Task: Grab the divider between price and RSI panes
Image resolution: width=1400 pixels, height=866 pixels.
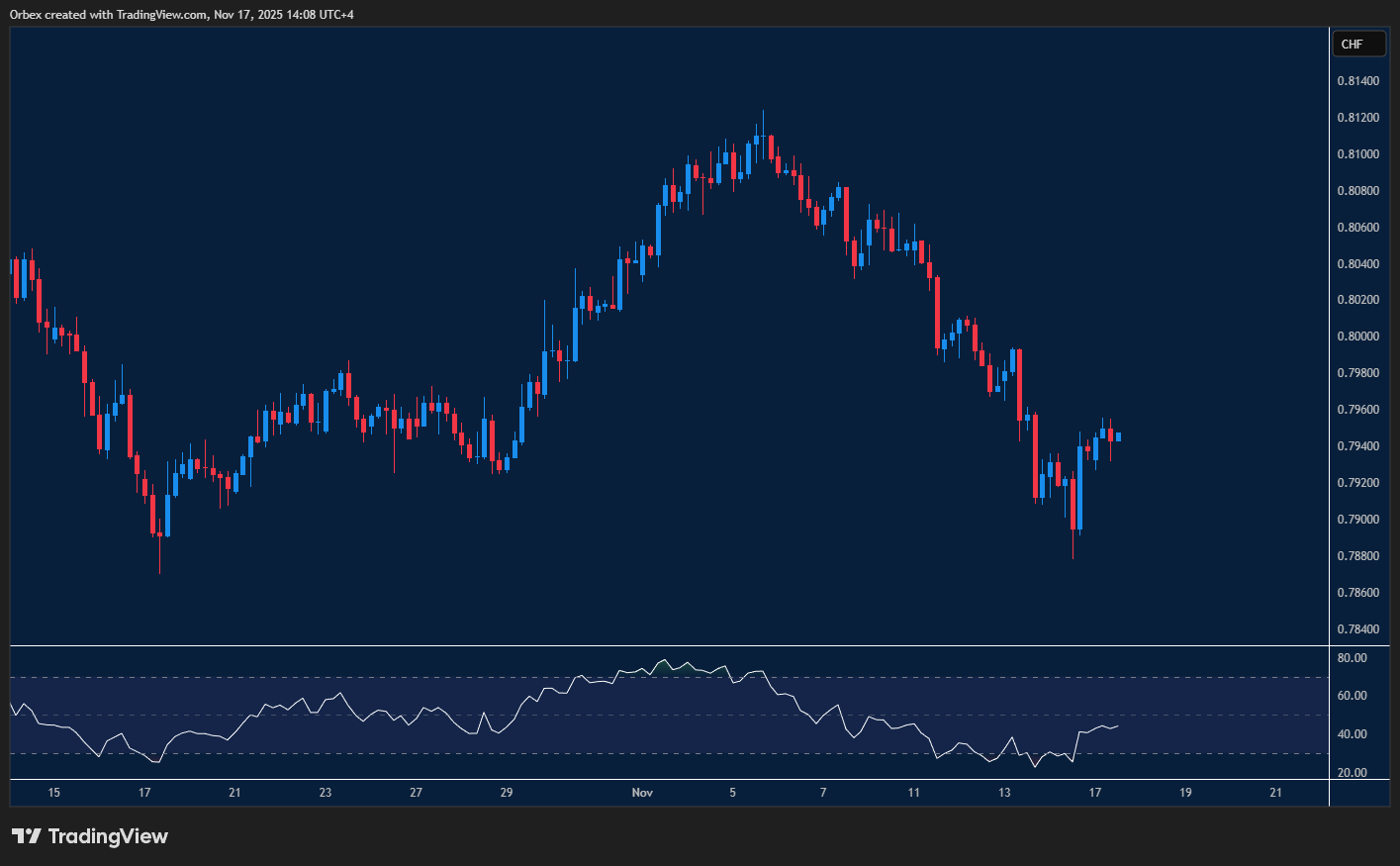Action: pyautogui.click(x=669, y=646)
